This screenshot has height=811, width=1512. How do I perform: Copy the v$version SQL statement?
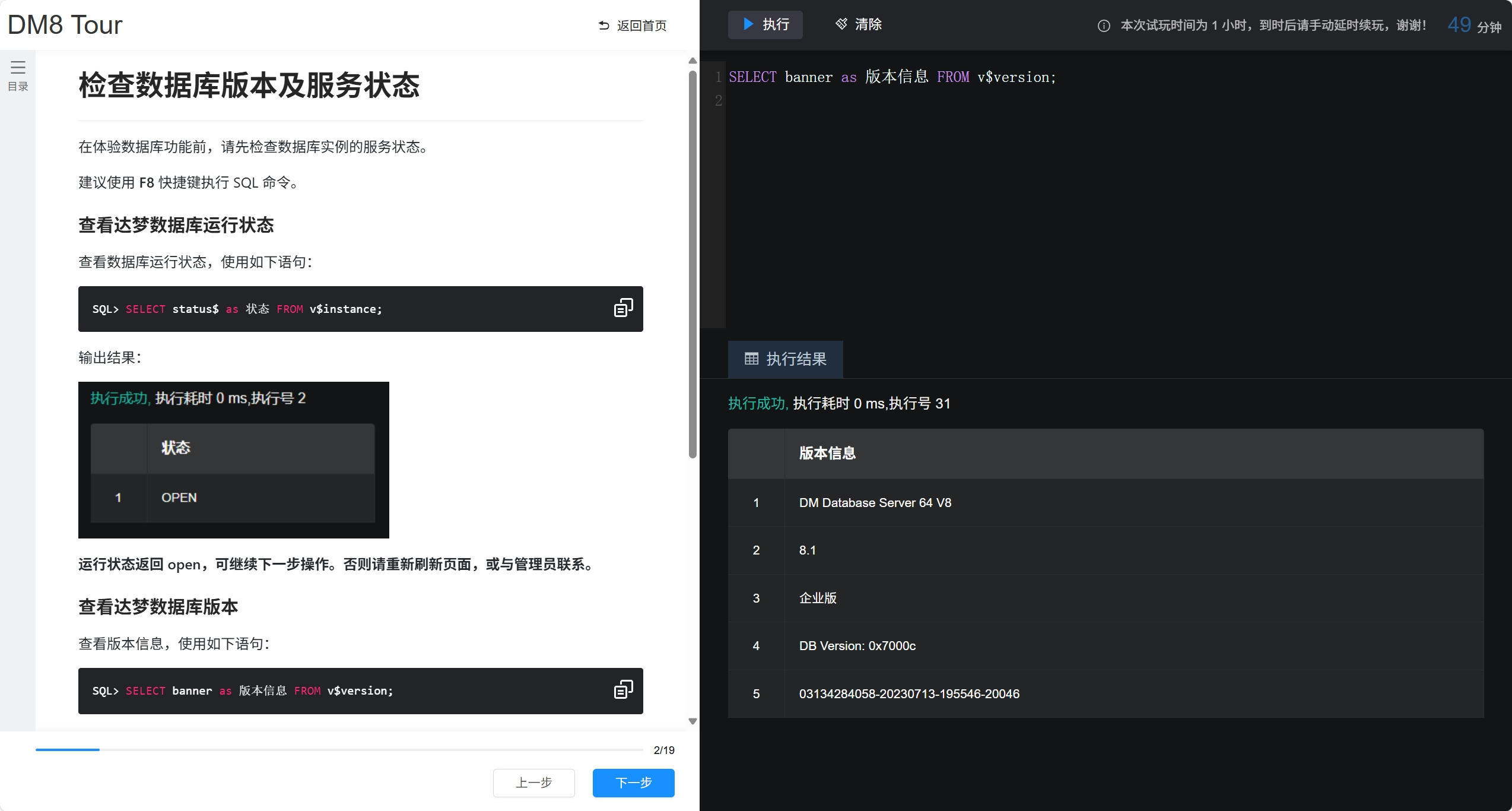pyautogui.click(x=622, y=690)
